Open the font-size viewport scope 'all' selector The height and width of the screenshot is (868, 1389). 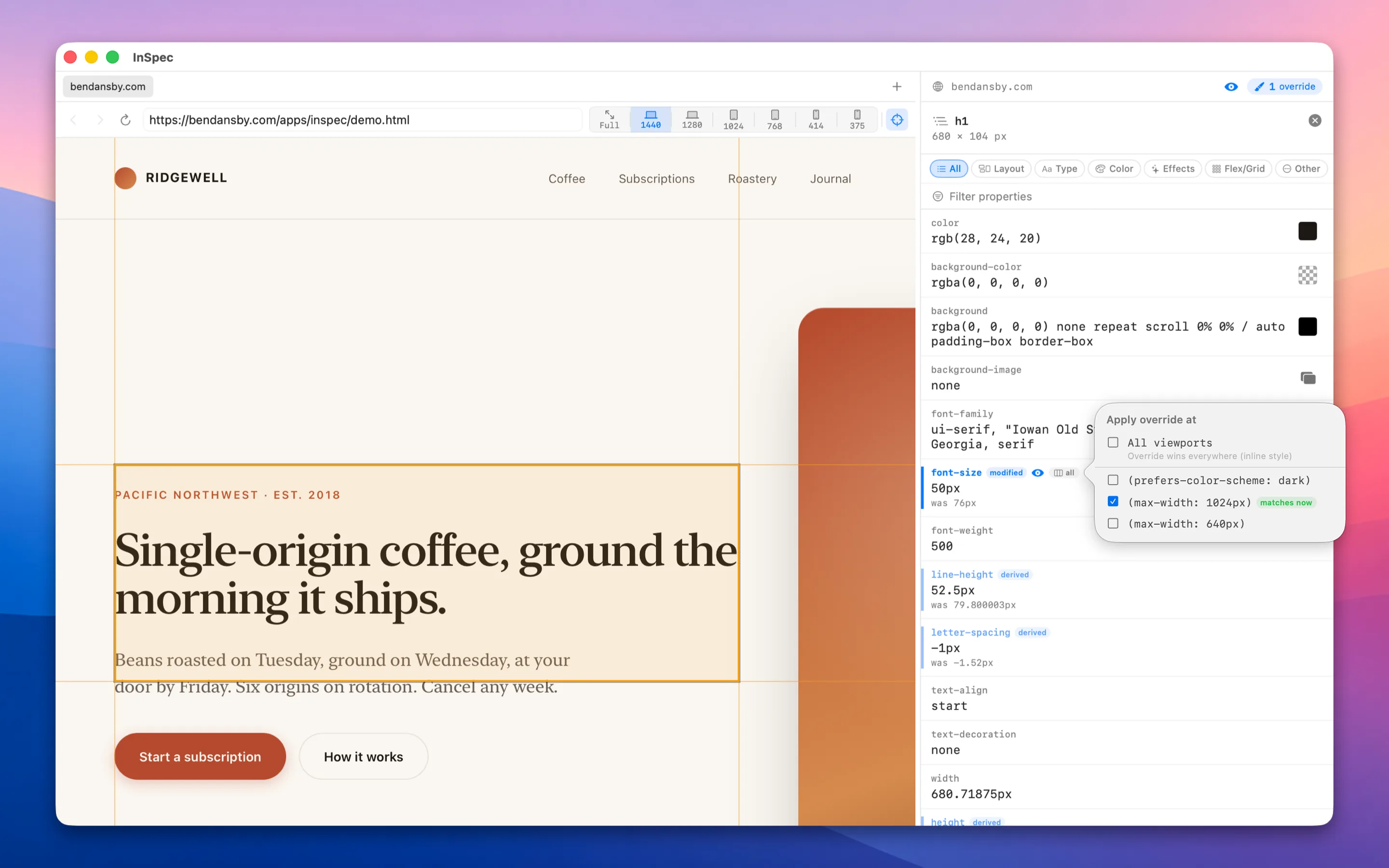(1064, 473)
